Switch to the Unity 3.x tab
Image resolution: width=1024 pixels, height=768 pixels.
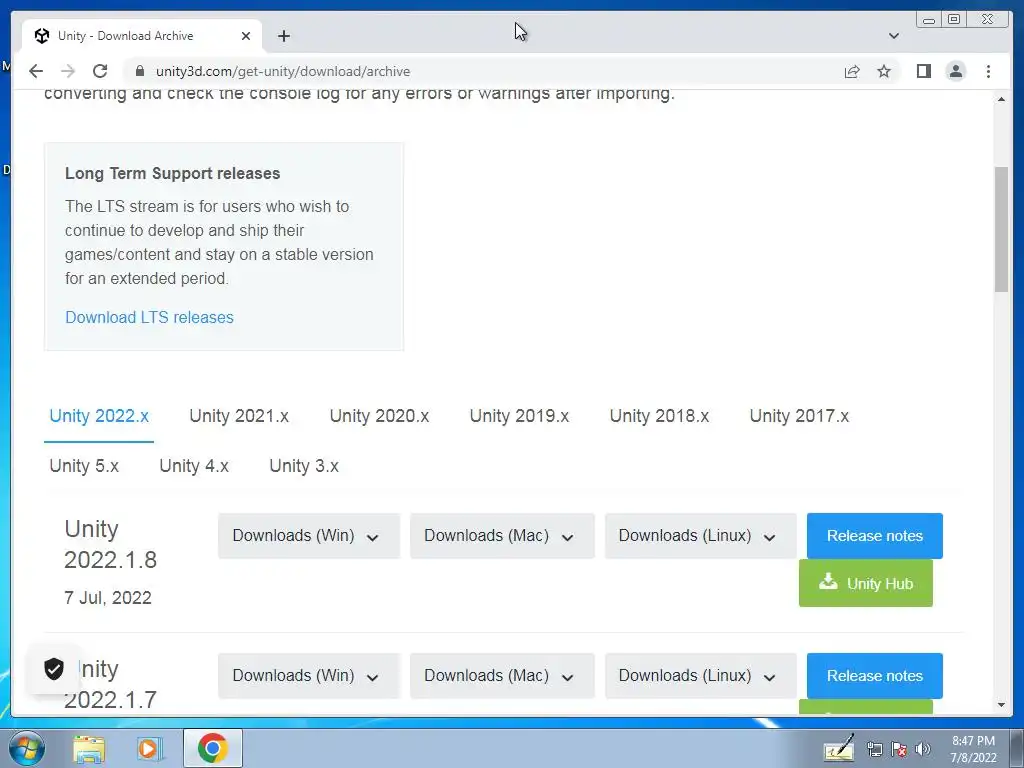tap(304, 466)
